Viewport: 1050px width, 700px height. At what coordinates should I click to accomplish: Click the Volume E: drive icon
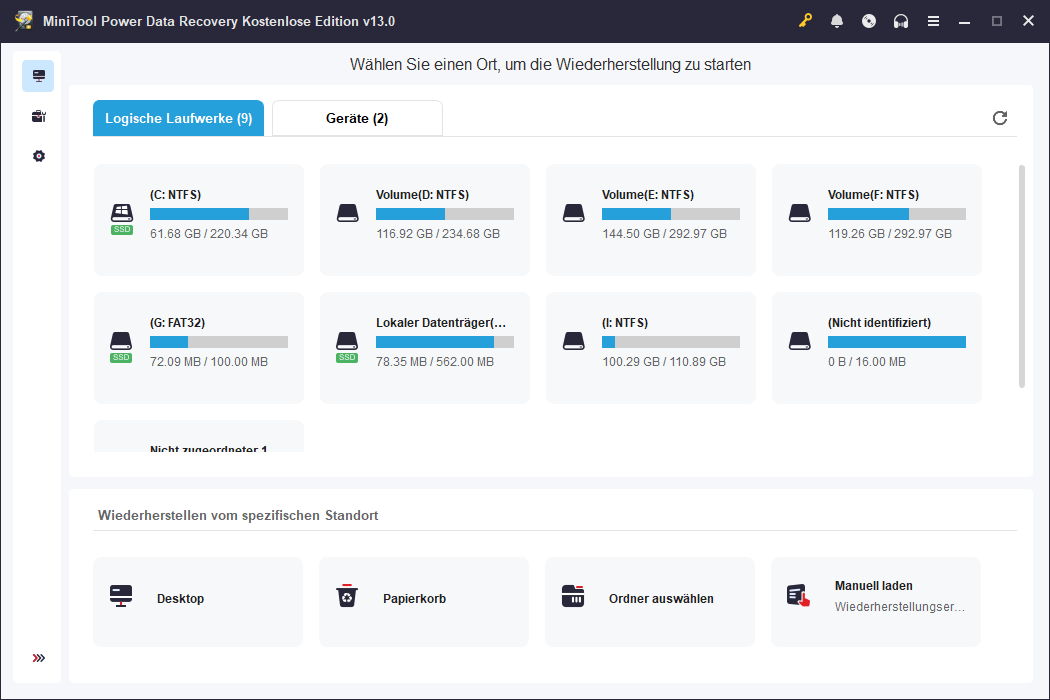click(574, 214)
